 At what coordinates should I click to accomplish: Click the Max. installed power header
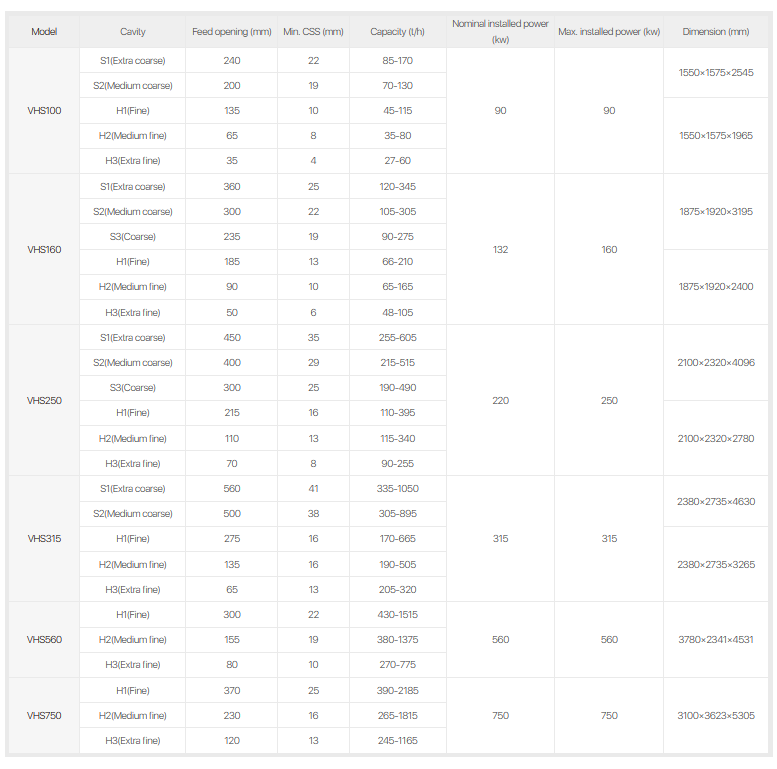click(x=609, y=32)
